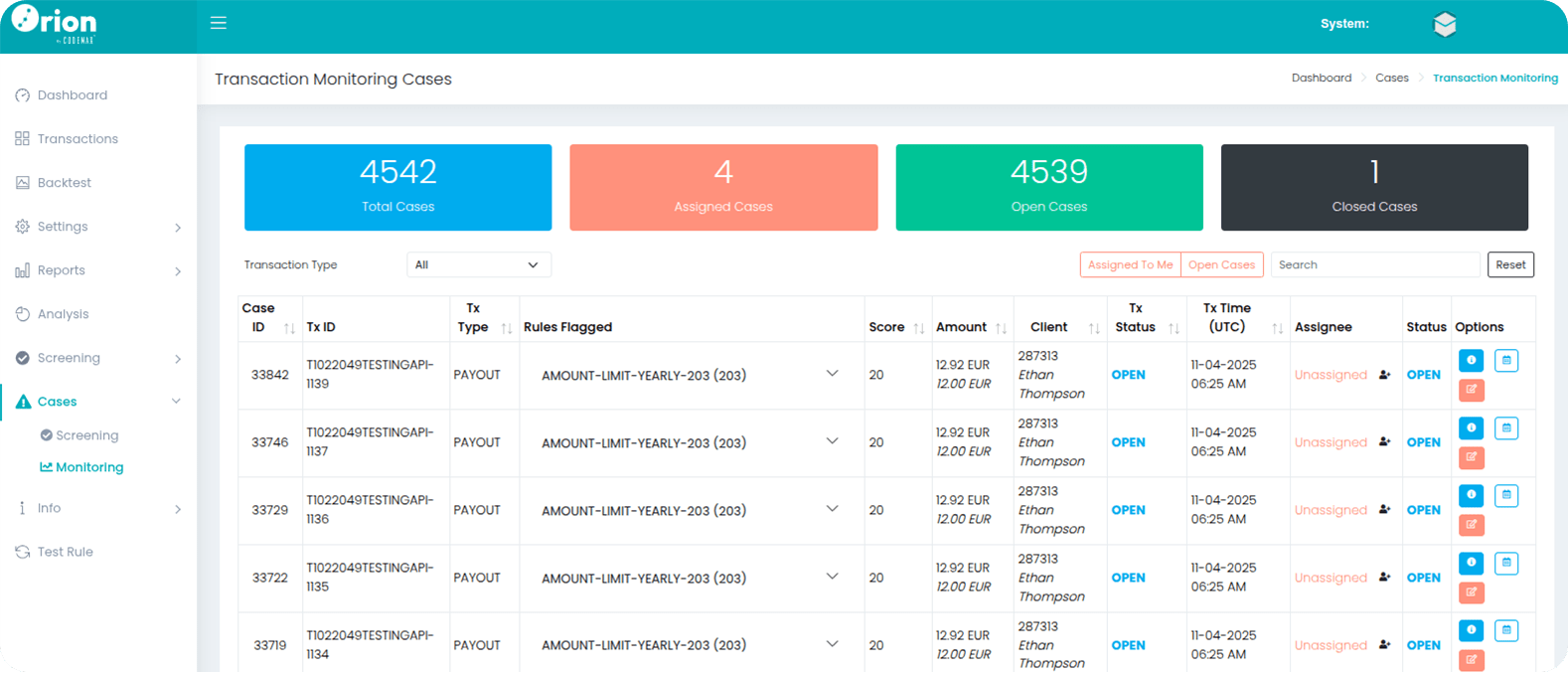Click the Dashboard breadcrumb link
The width and height of the screenshot is (1568, 673).
pos(1321,79)
